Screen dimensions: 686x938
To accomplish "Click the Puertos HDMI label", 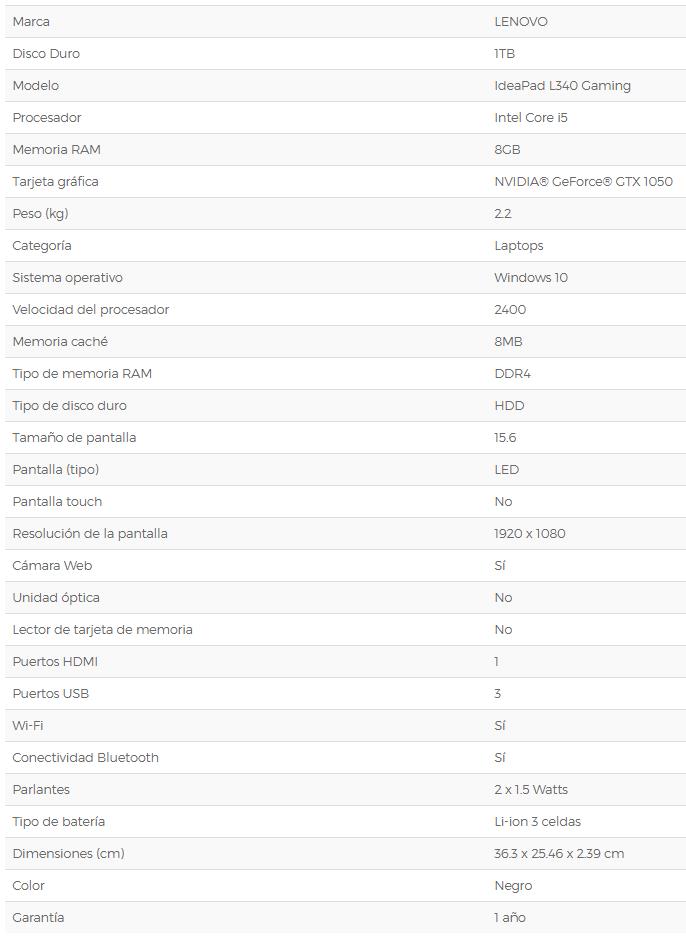I will (x=55, y=661).
